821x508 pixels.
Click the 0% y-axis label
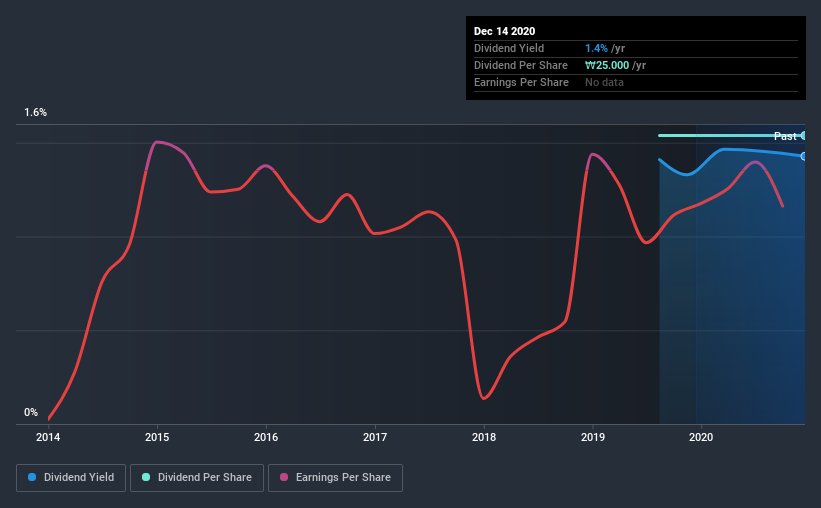[x=31, y=413]
